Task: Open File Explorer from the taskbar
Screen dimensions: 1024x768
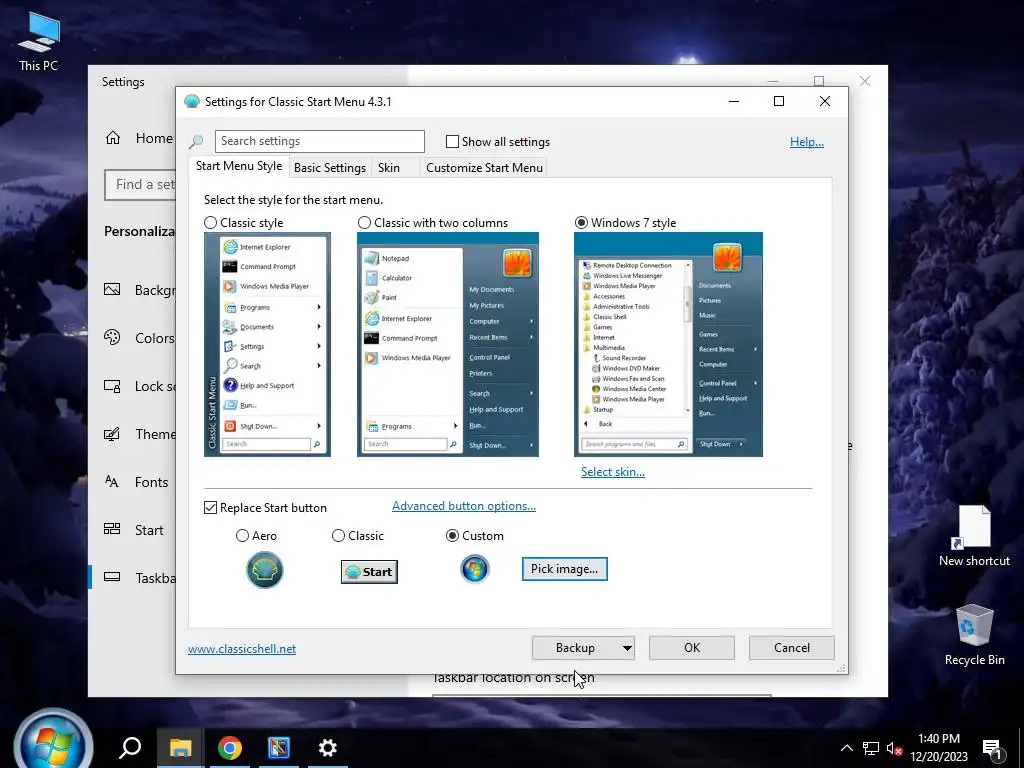Action: coord(180,747)
